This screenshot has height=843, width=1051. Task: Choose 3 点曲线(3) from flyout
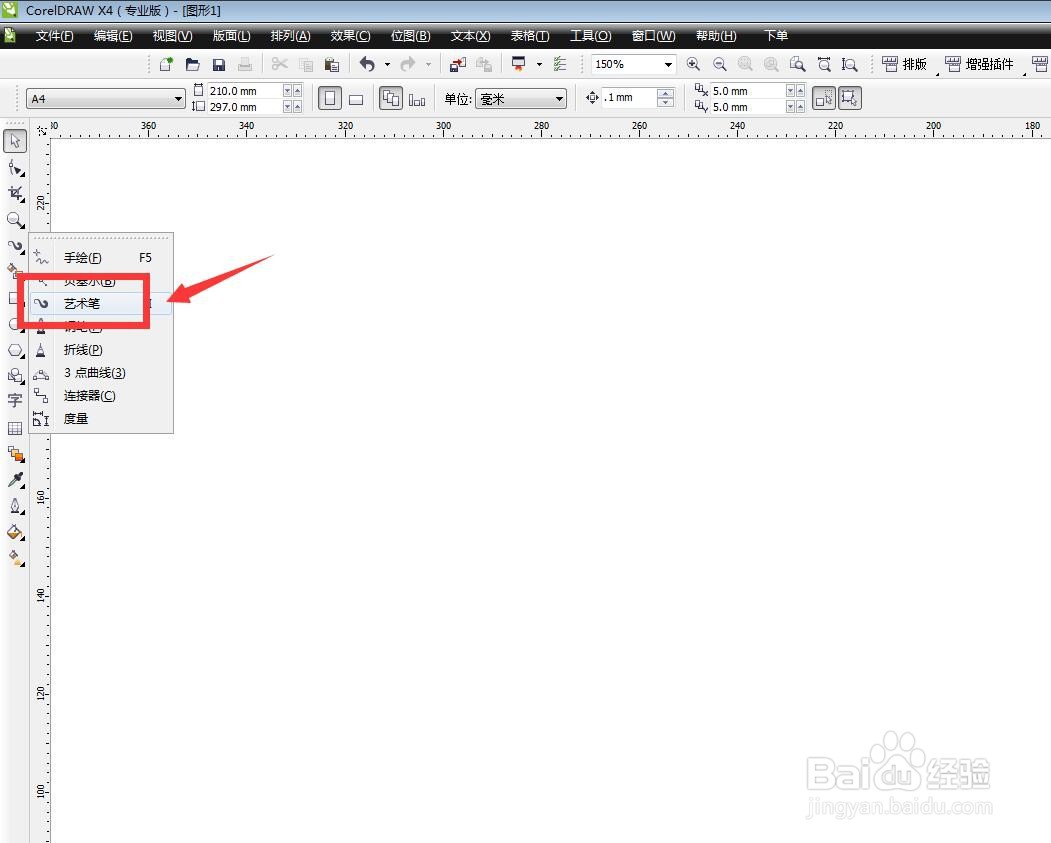pos(101,373)
